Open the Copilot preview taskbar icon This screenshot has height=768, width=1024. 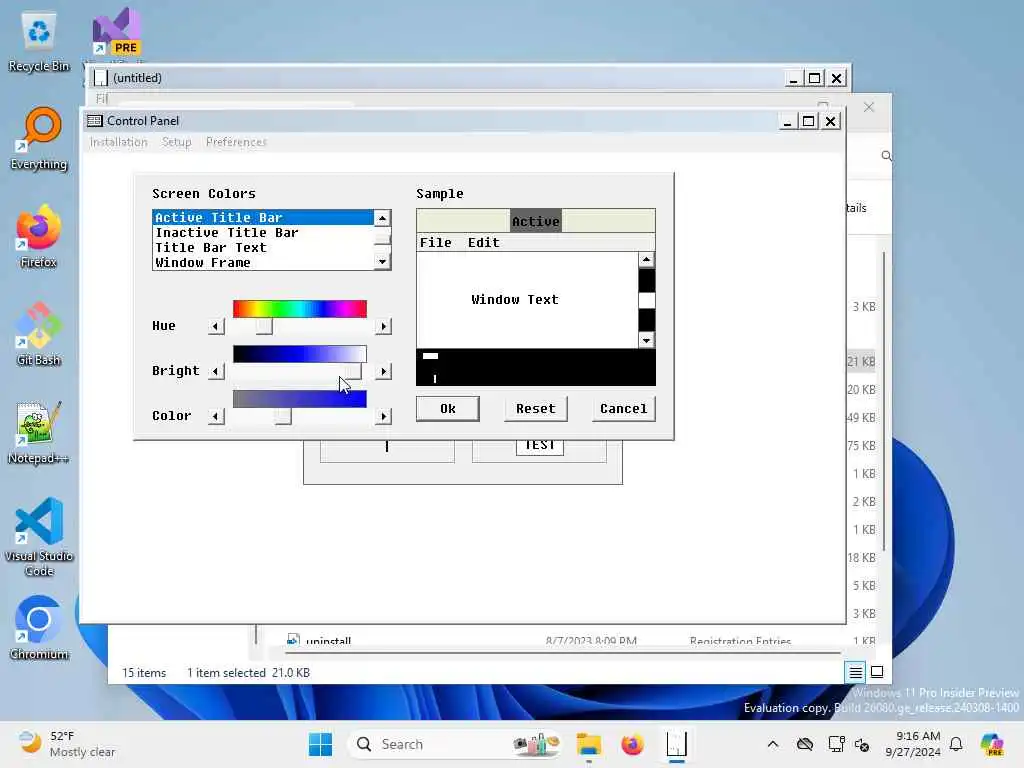[992, 744]
